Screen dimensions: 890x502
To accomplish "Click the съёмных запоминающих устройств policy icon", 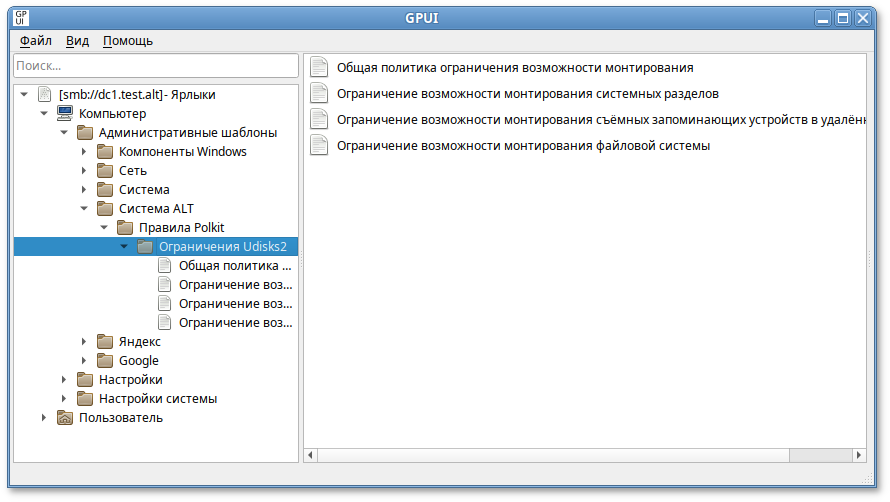I will click(319, 120).
